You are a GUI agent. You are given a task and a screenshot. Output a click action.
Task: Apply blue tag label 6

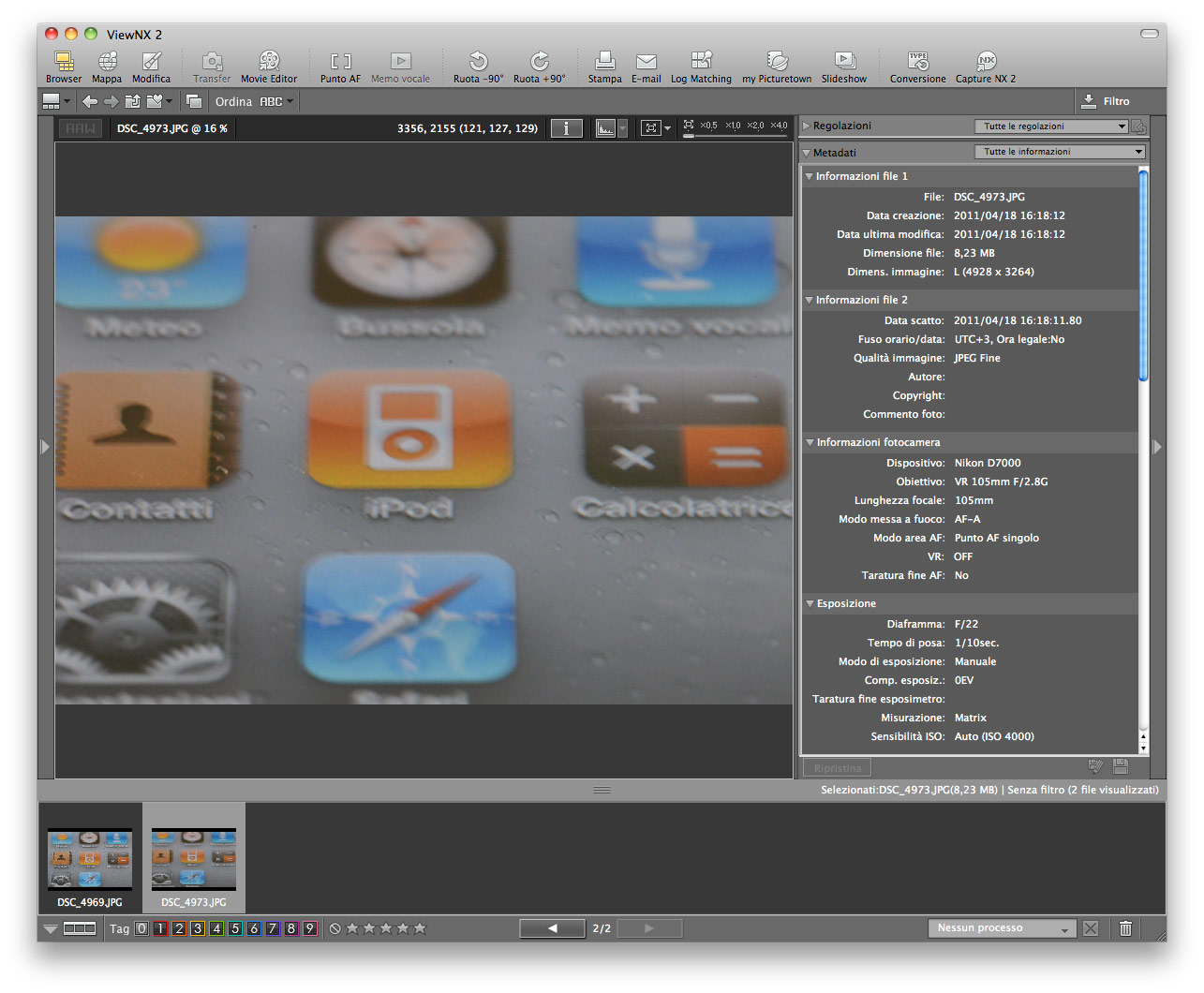pos(254,928)
